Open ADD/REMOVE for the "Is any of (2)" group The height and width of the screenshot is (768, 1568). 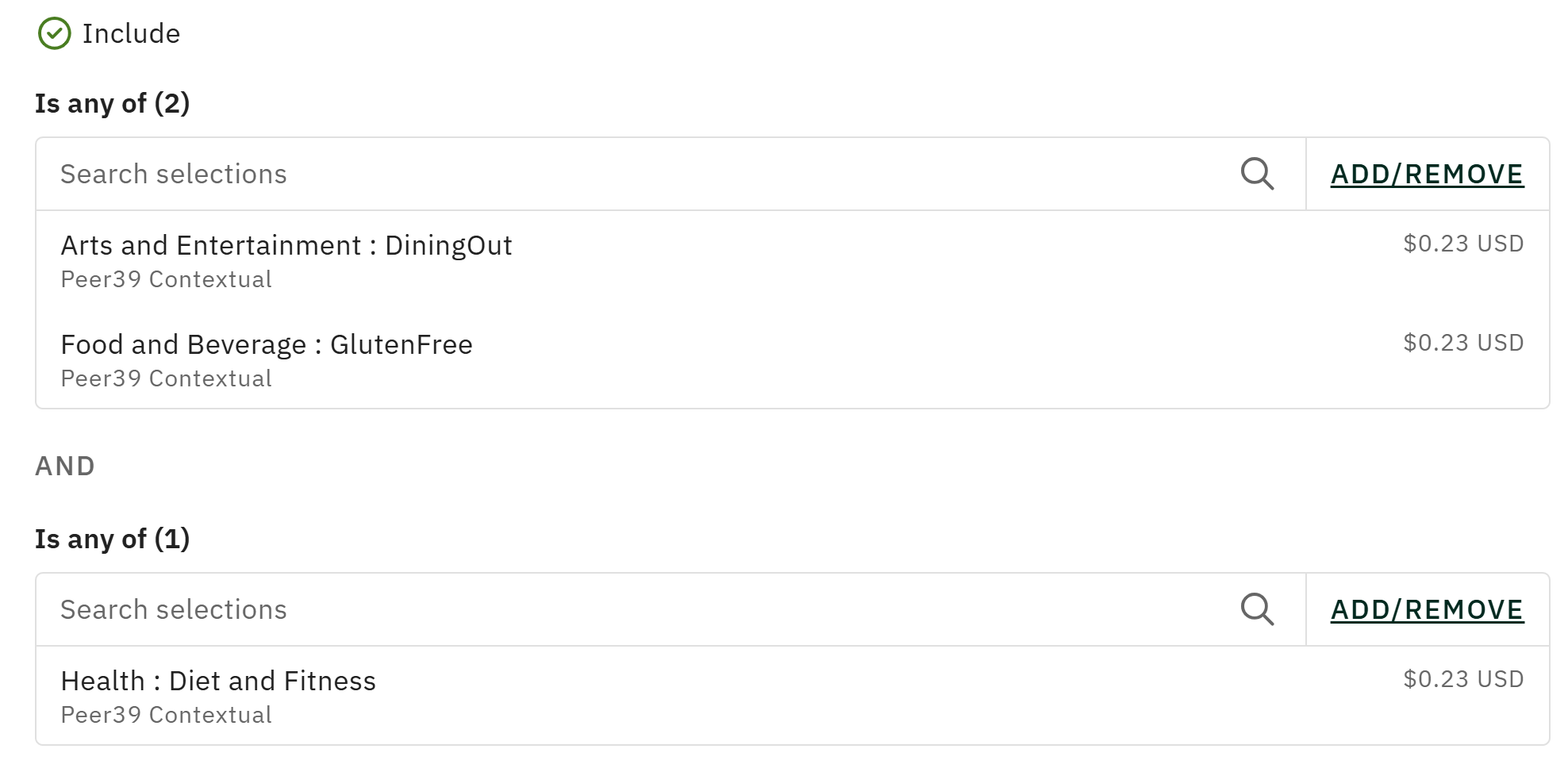click(x=1427, y=174)
